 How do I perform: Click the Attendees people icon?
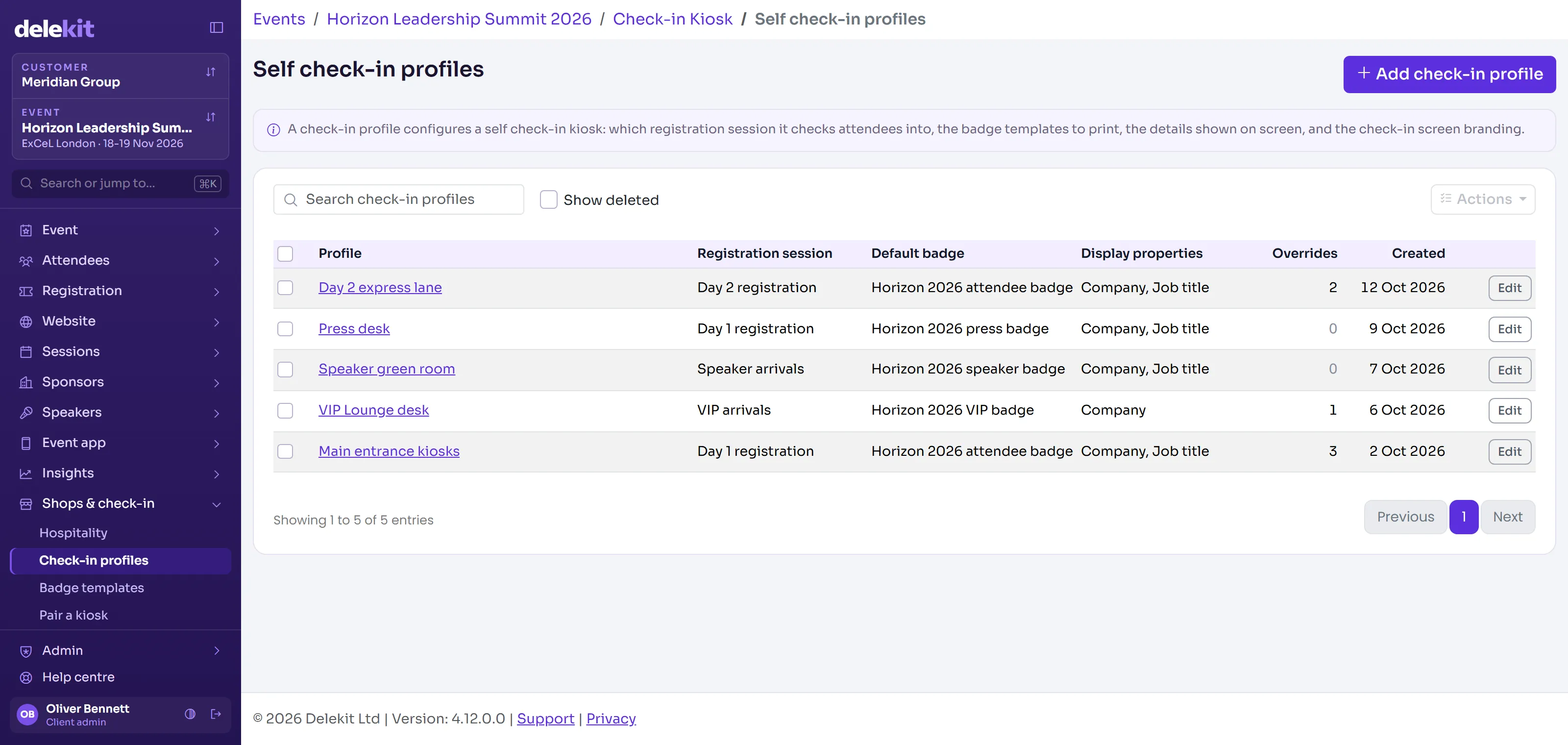pyautogui.click(x=25, y=261)
